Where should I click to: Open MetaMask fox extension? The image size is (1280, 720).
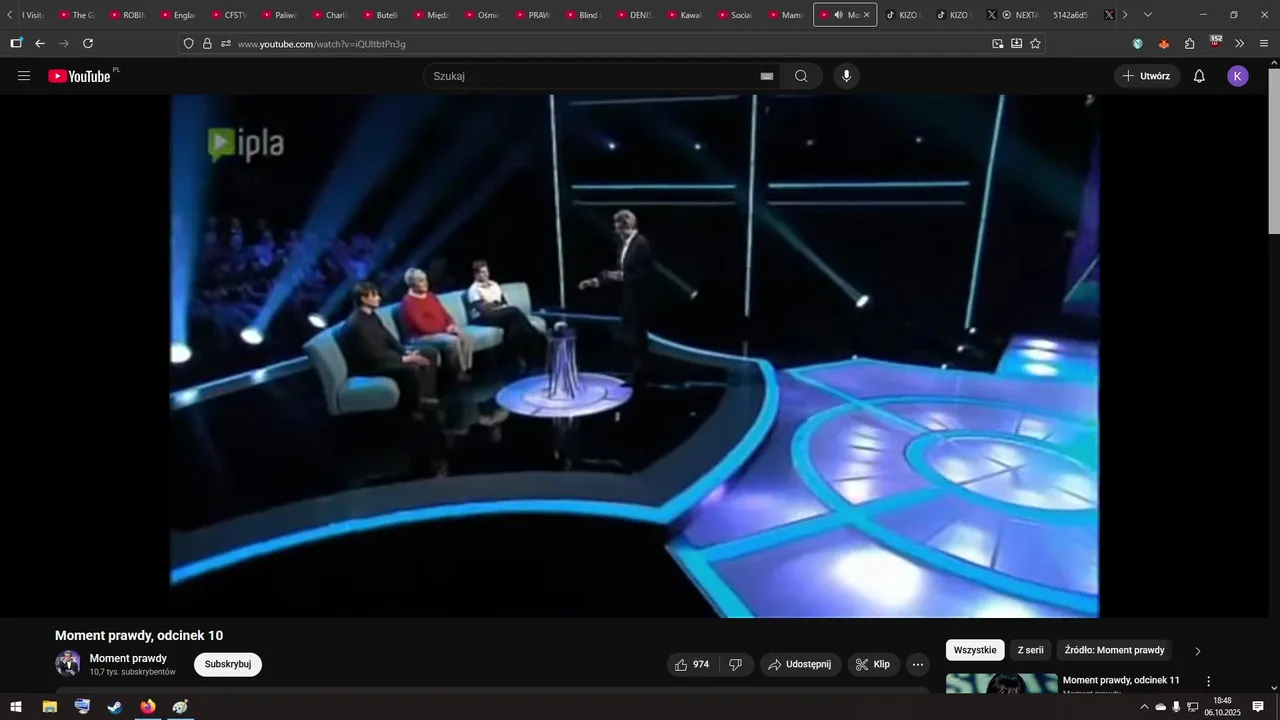pos(1164,44)
